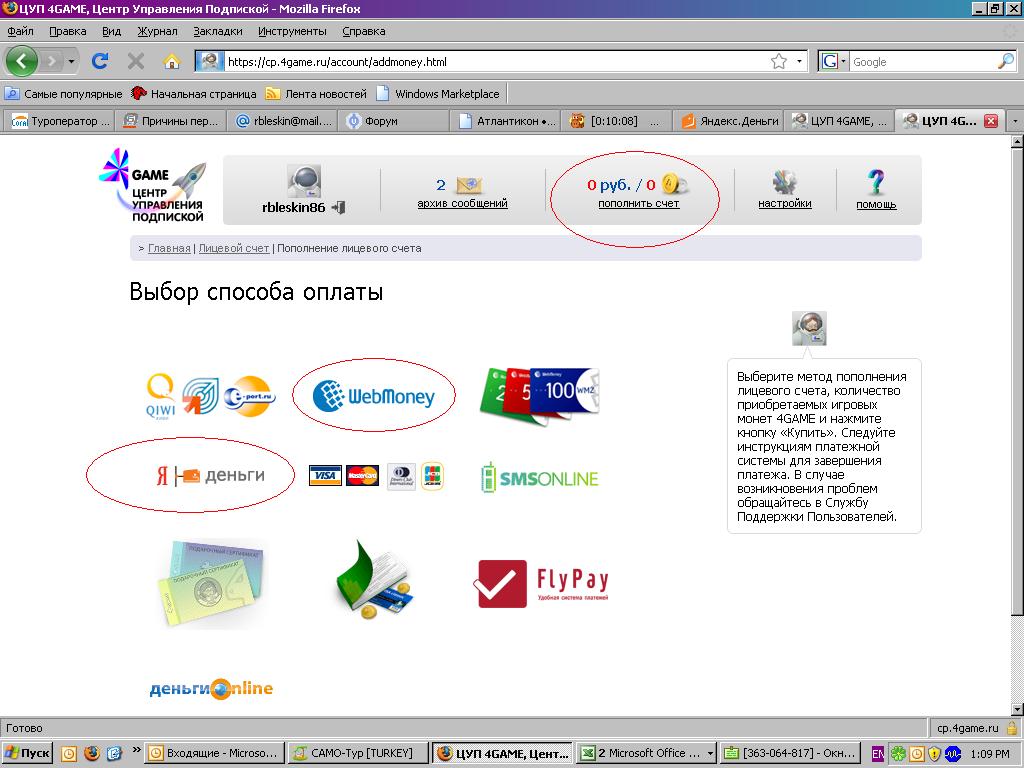The height and width of the screenshot is (768, 1024).
Task: Click Firefox reload page button
Action: [100, 62]
